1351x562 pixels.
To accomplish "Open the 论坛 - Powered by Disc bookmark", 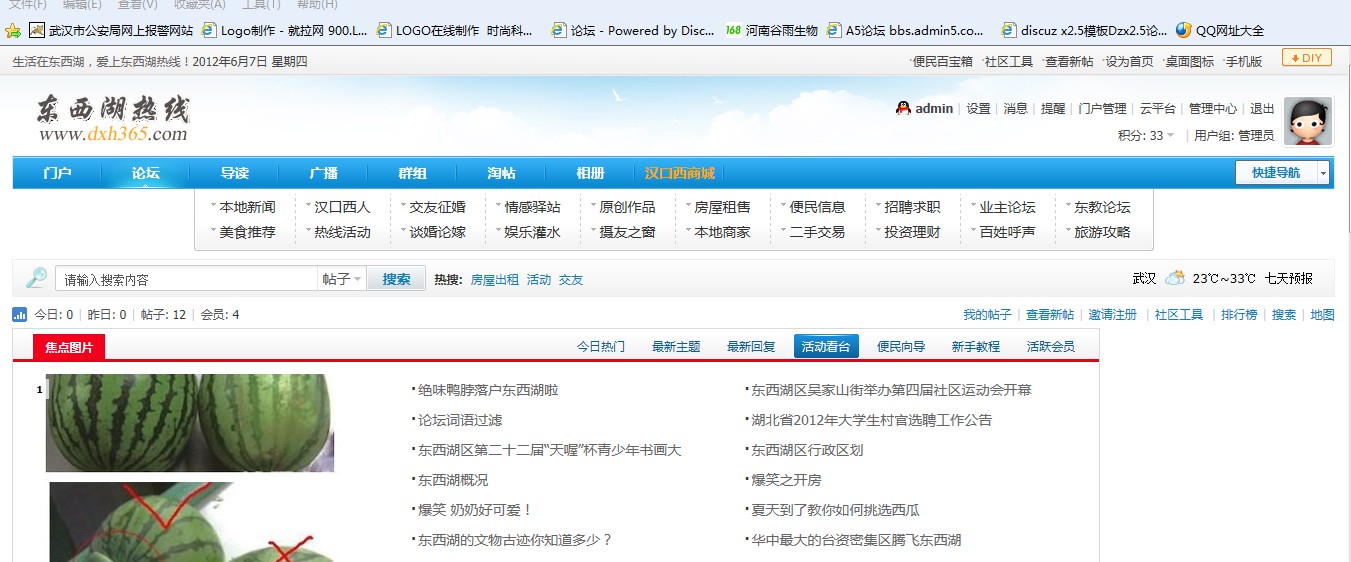I will [x=634, y=30].
